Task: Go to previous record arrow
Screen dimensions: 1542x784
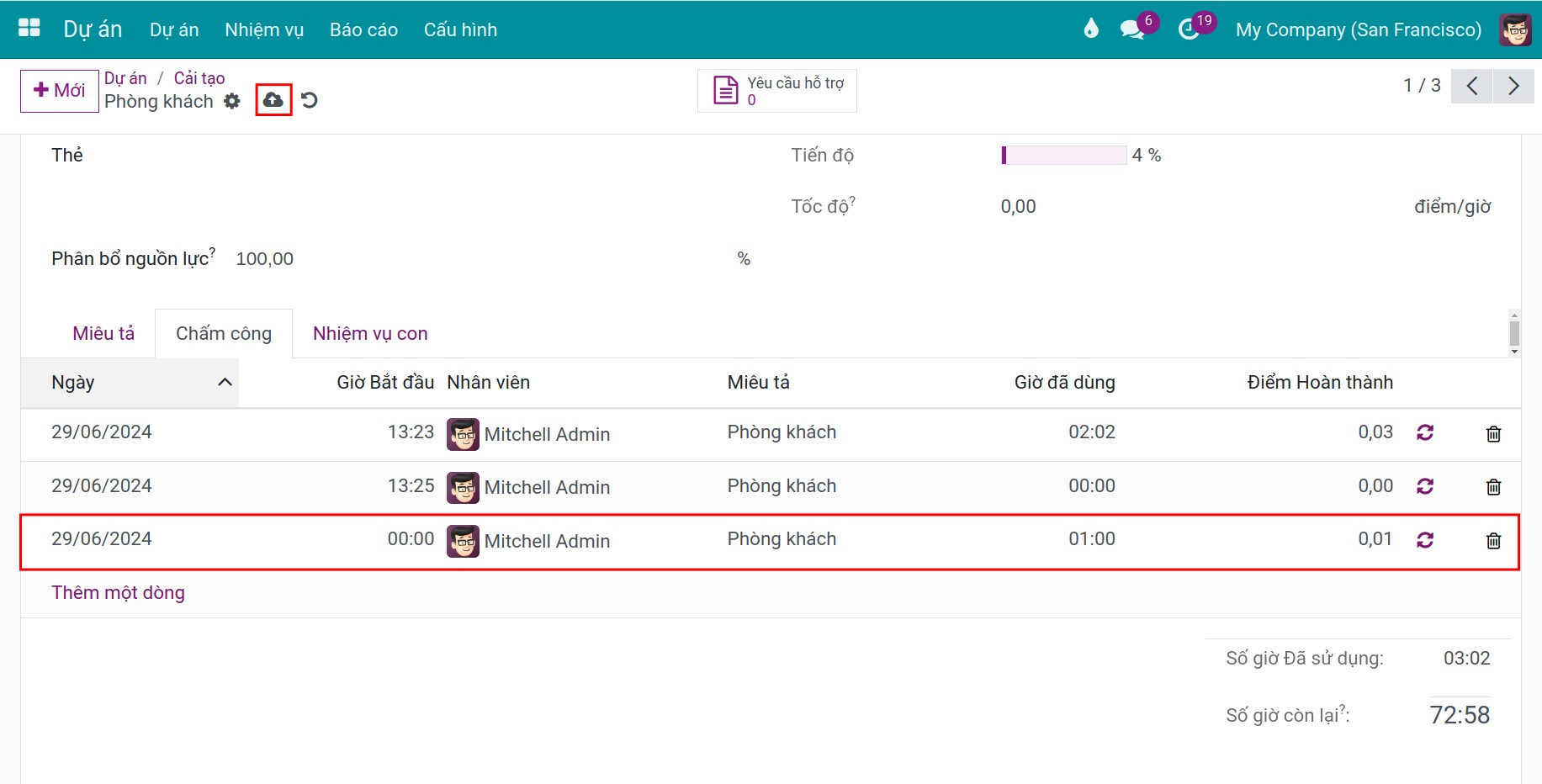Action: tap(1472, 86)
